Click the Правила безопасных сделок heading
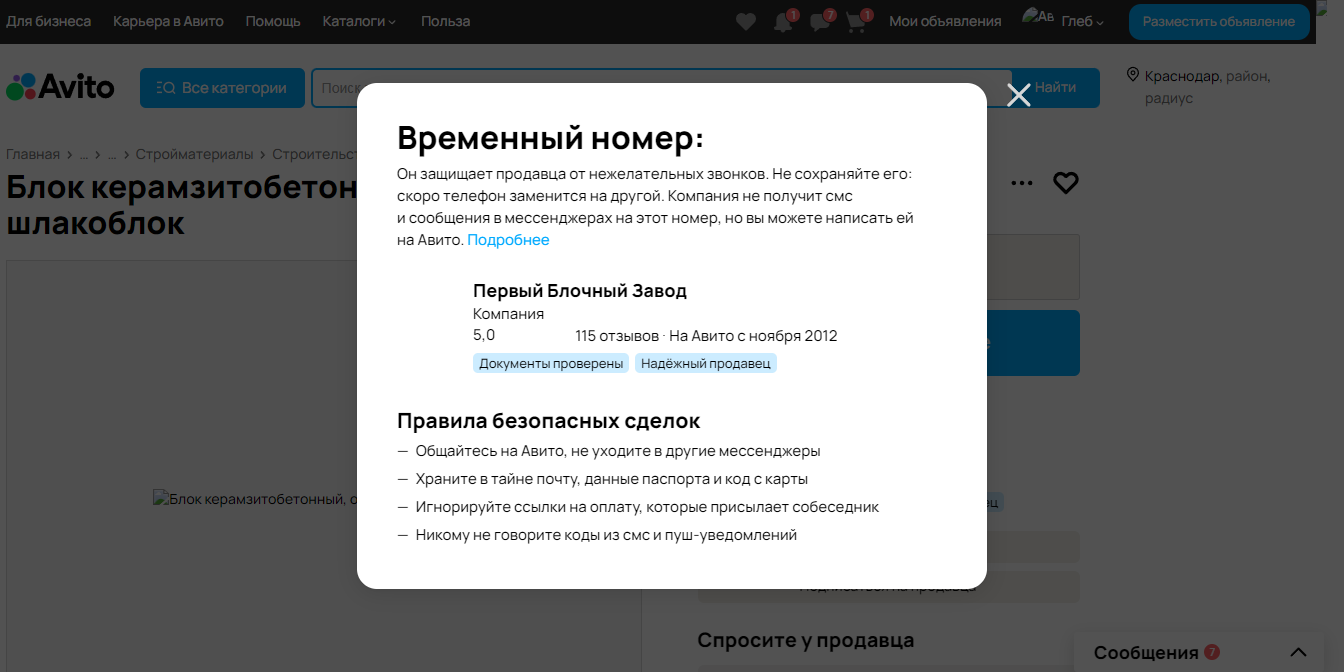1344x672 pixels. 548,420
